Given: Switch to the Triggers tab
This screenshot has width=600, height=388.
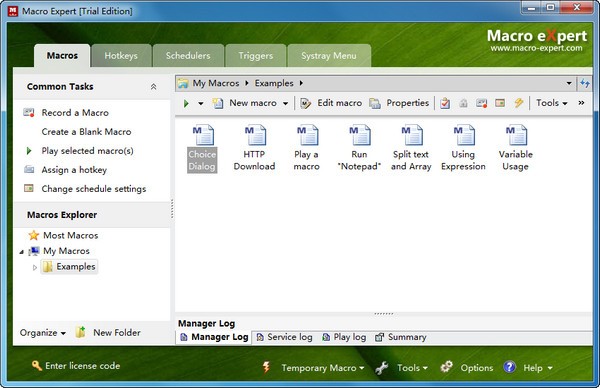Looking at the screenshot, I should tap(256, 56).
